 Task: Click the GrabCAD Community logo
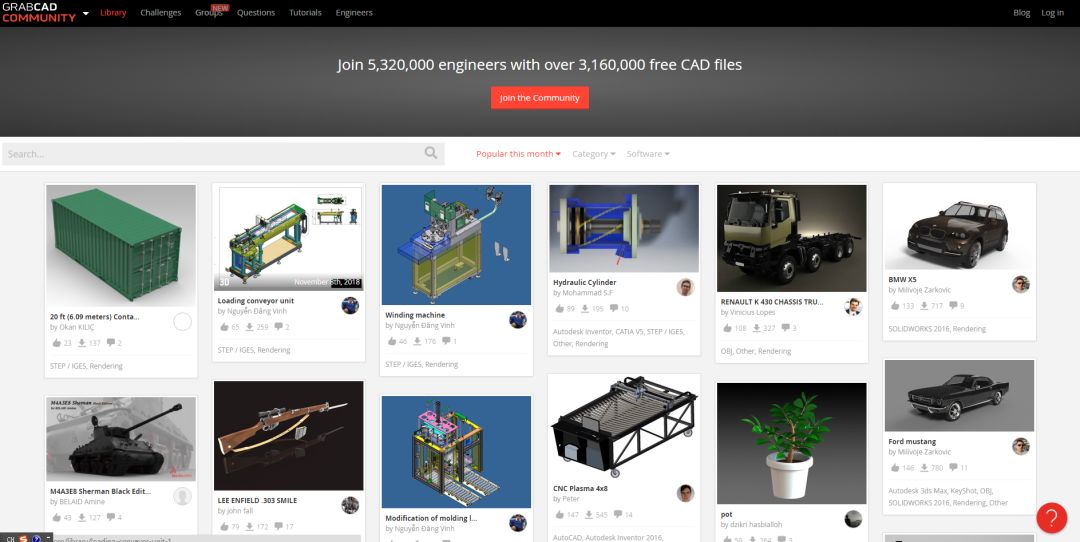(39, 12)
